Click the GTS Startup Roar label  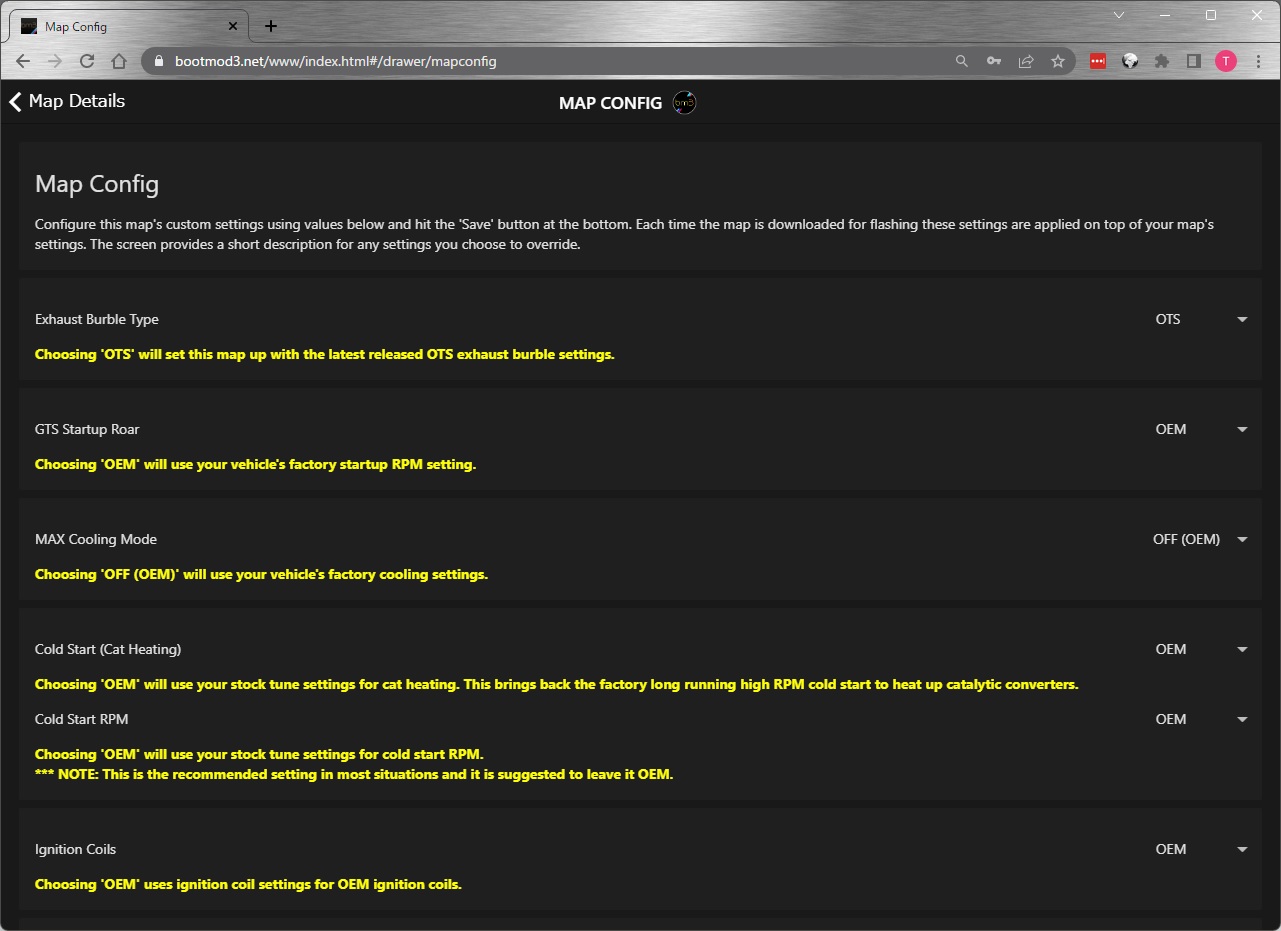[x=87, y=429]
